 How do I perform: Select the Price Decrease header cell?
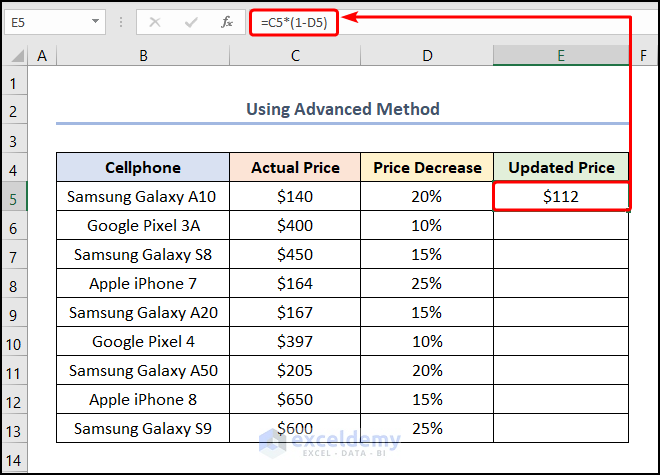pyautogui.click(x=427, y=168)
